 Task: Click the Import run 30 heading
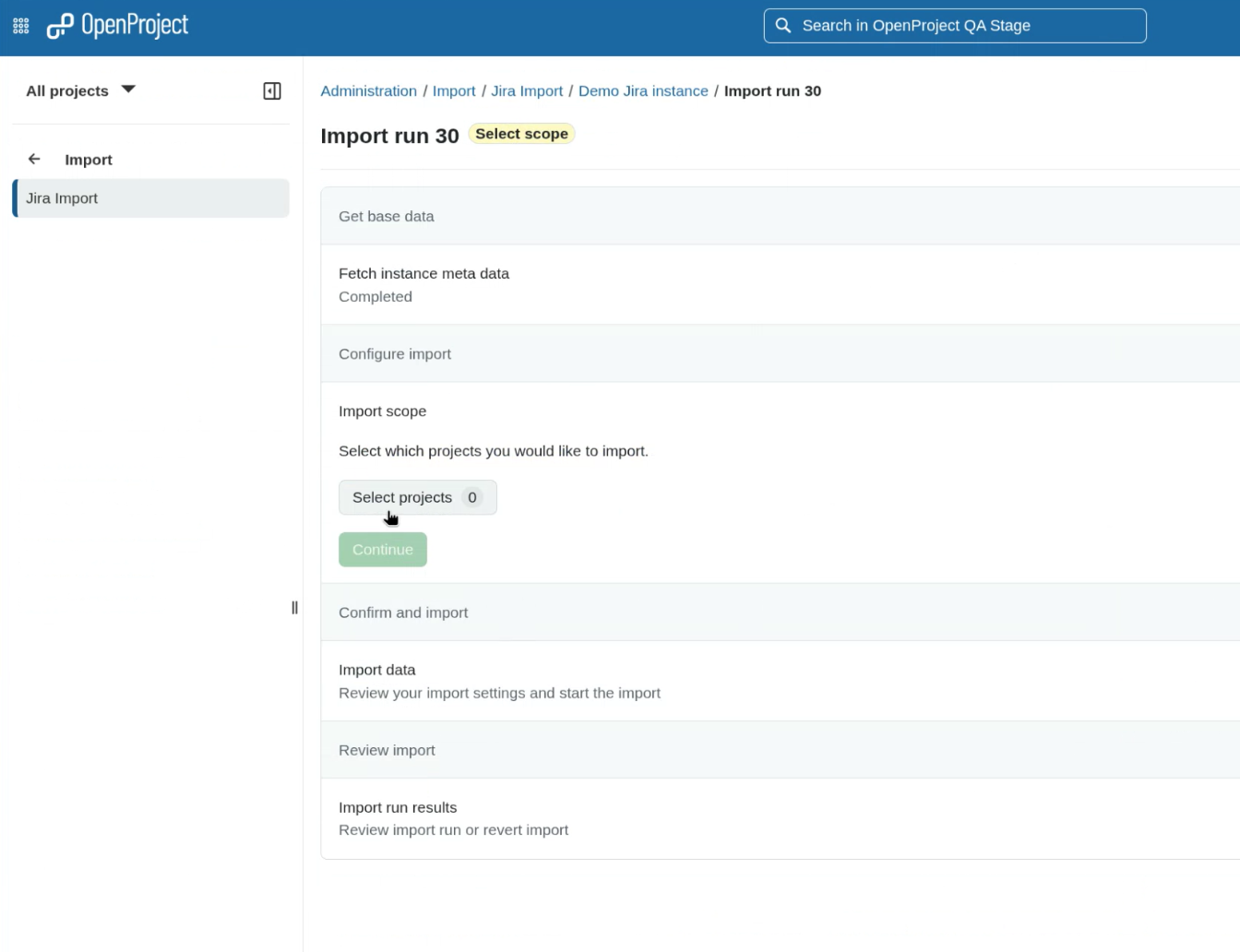389,136
